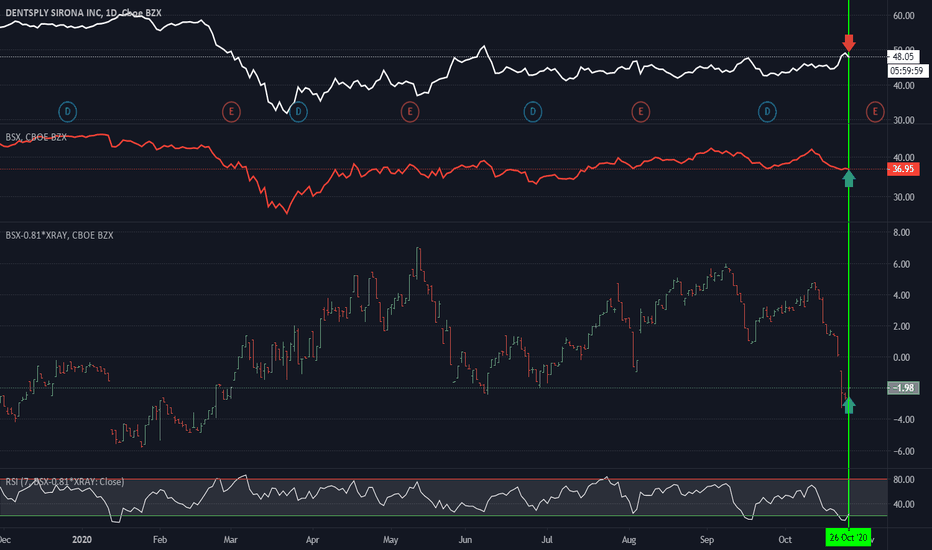Image resolution: width=932 pixels, height=550 pixels.
Task: Open the earnings marker in early August
Action: click(640, 111)
